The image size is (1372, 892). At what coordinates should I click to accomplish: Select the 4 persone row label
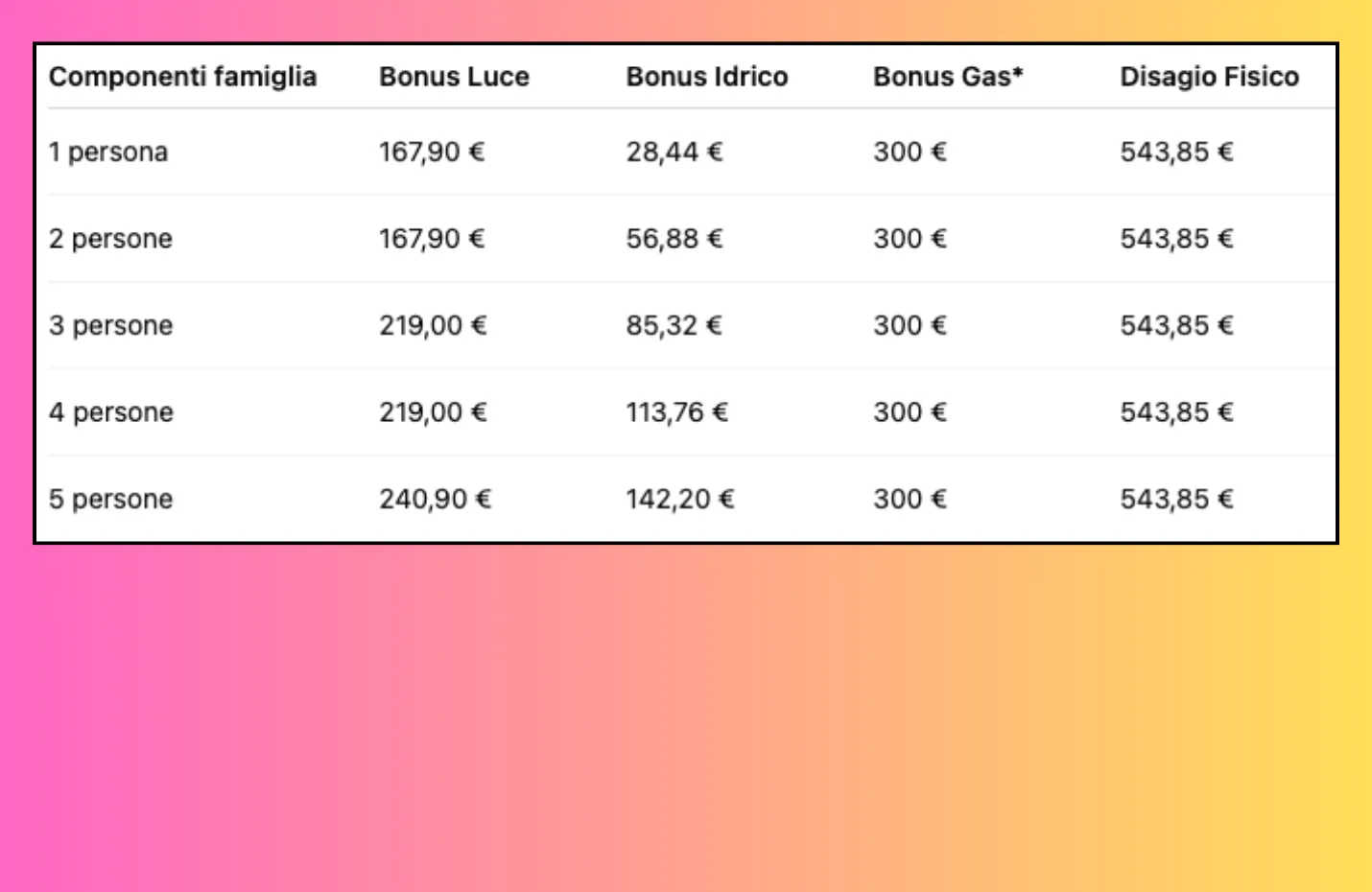[x=111, y=412]
